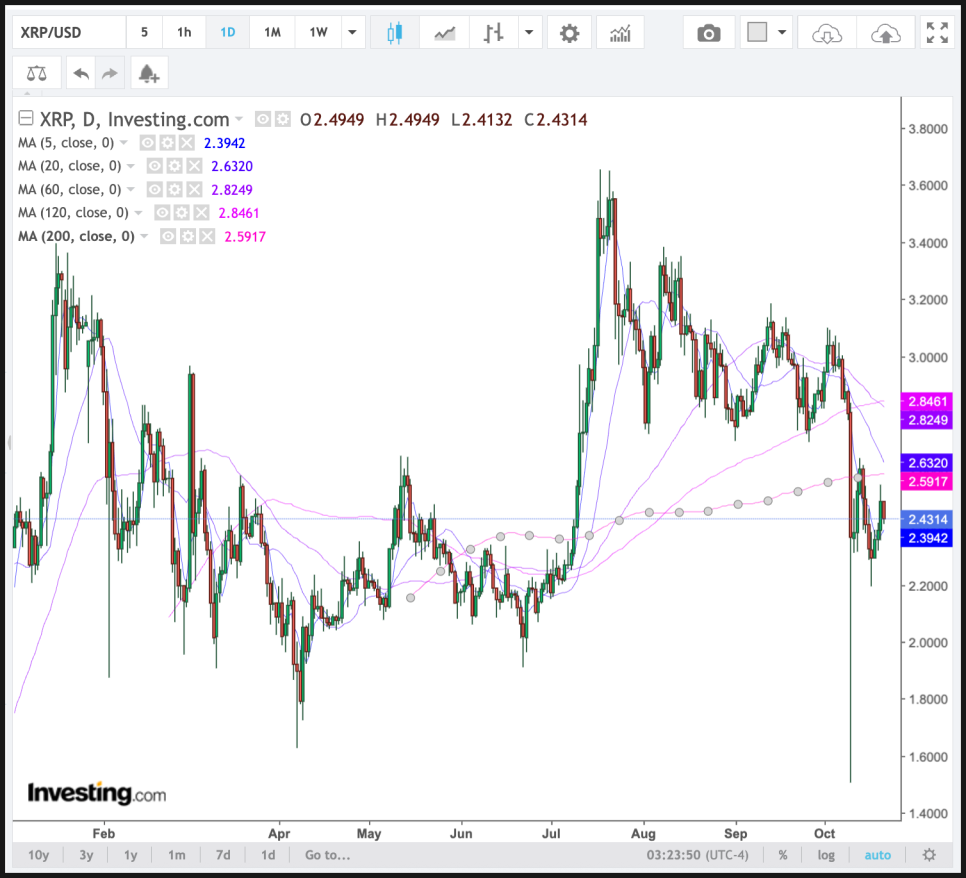Save chart layout with cloud upload icon
Screen dimensions: 966x878
click(x=883, y=33)
